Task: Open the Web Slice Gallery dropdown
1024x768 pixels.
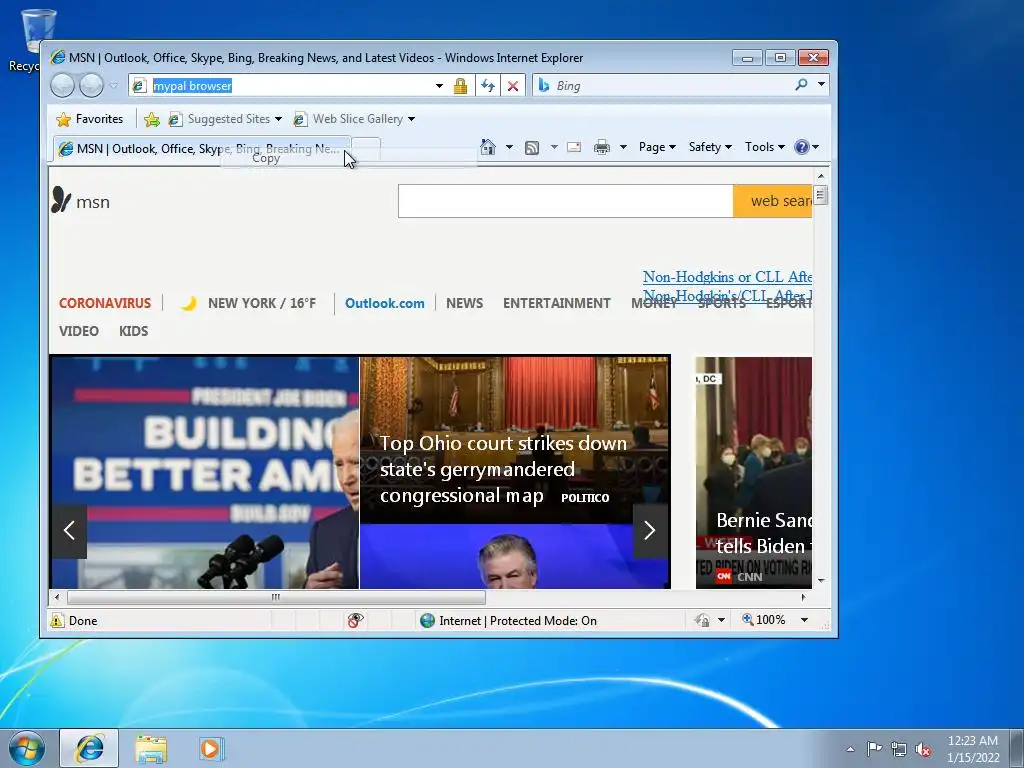Action: [354, 119]
